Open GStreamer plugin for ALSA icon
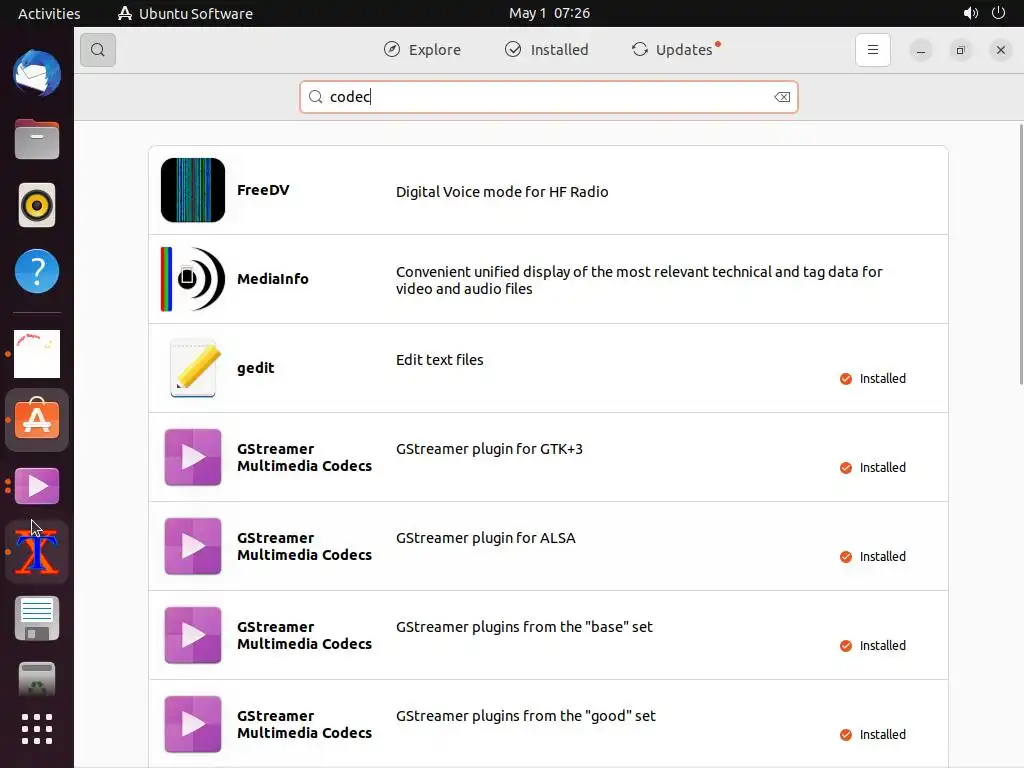Image resolution: width=1024 pixels, height=768 pixels. click(193, 546)
